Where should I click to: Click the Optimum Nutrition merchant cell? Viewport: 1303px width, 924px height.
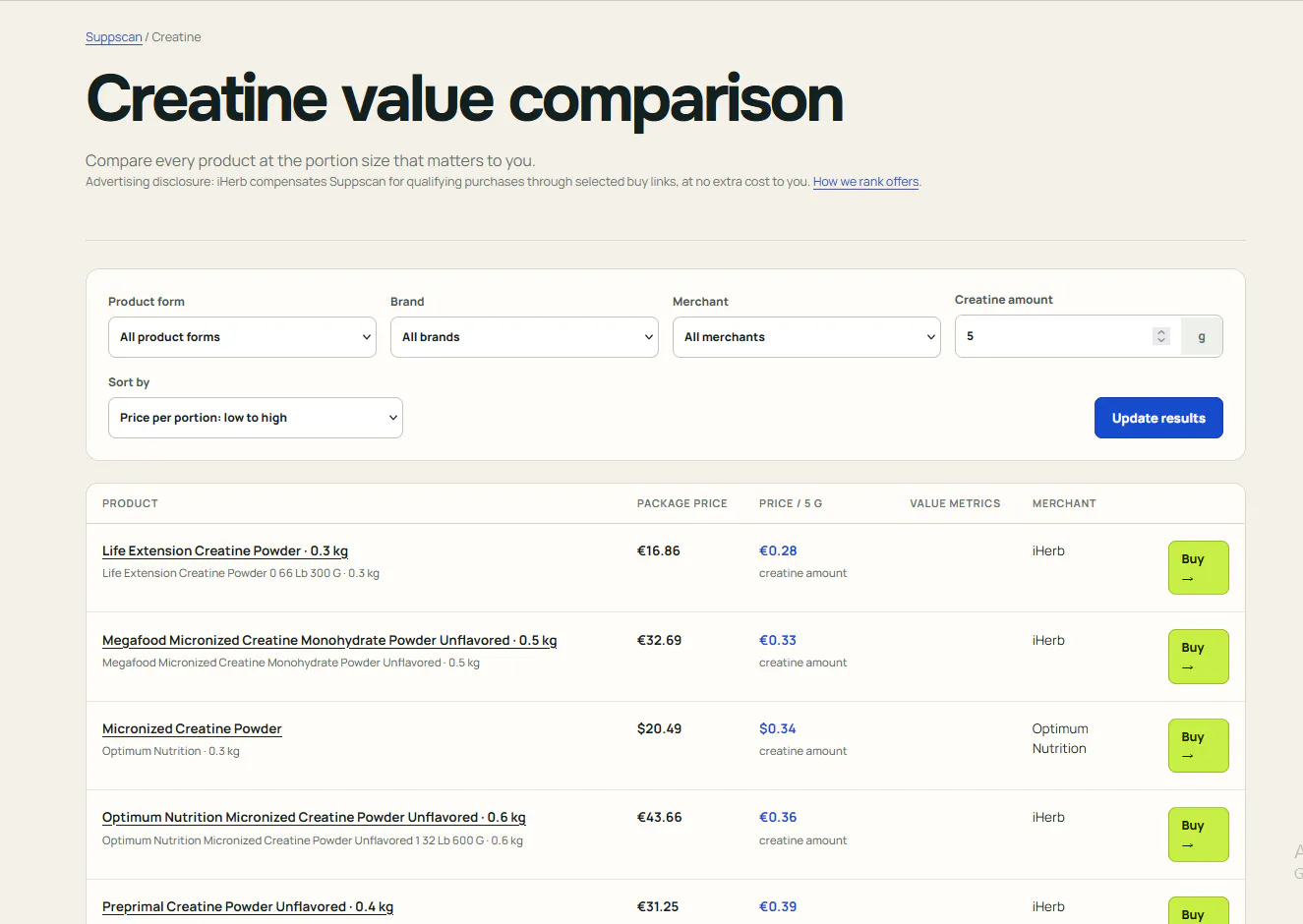pyautogui.click(x=1060, y=739)
